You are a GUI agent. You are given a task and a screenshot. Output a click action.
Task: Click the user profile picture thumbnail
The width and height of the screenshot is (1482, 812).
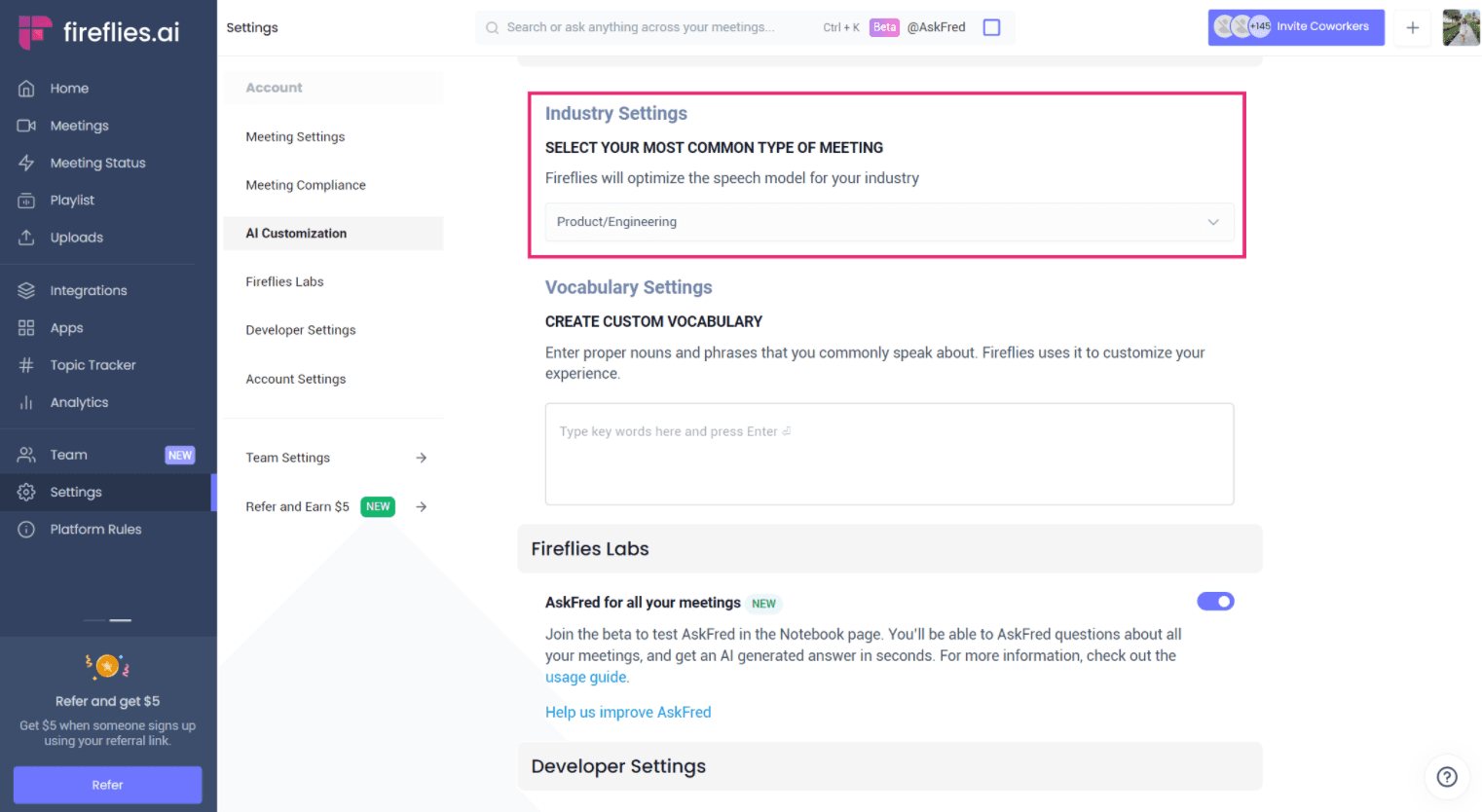(x=1460, y=27)
